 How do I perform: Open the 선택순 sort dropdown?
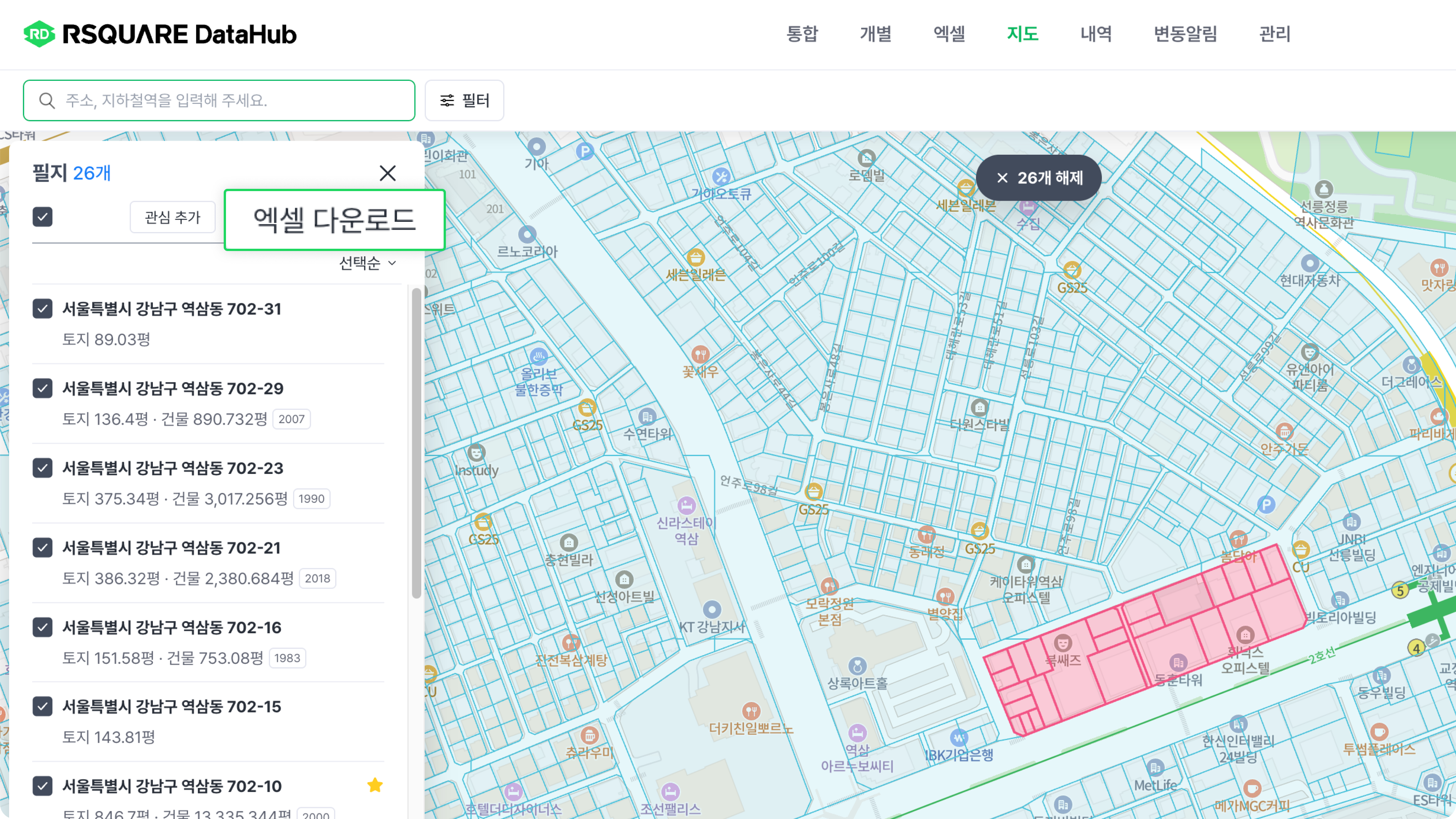tap(367, 263)
